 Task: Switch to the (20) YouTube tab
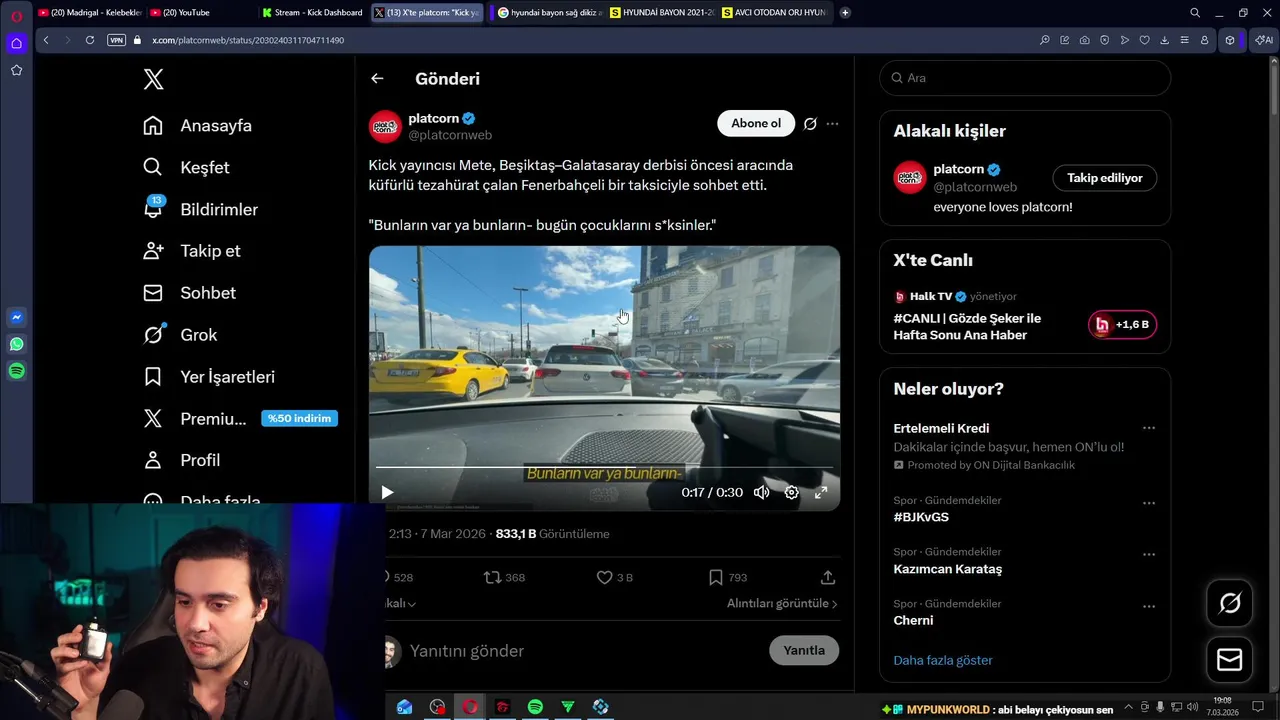(x=200, y=12)
